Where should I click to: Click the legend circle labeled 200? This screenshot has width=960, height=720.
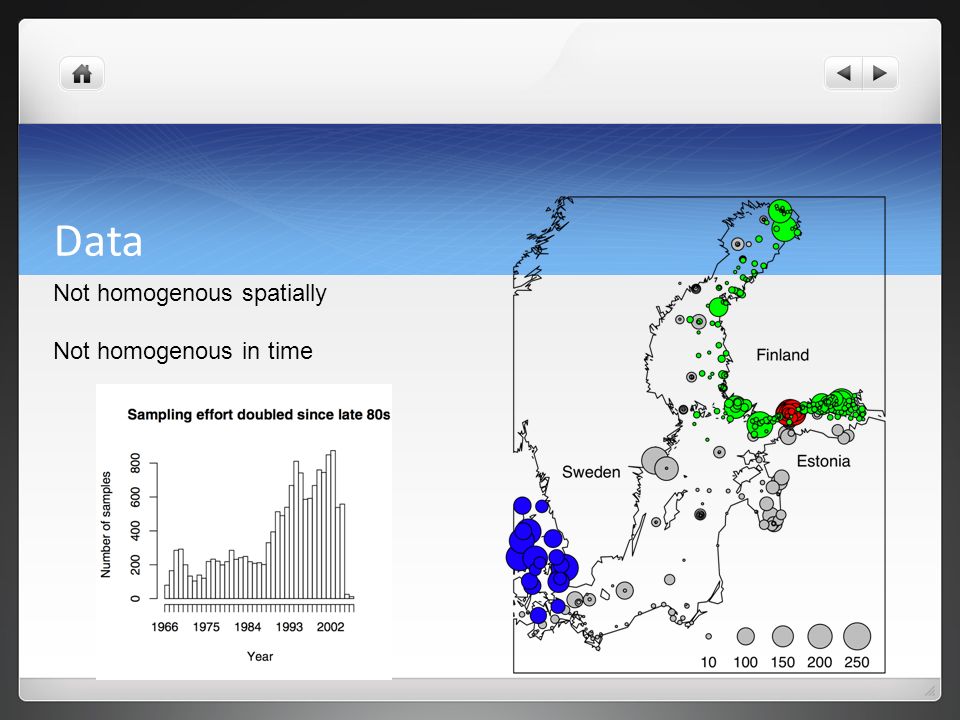click(x=820, y=637)
